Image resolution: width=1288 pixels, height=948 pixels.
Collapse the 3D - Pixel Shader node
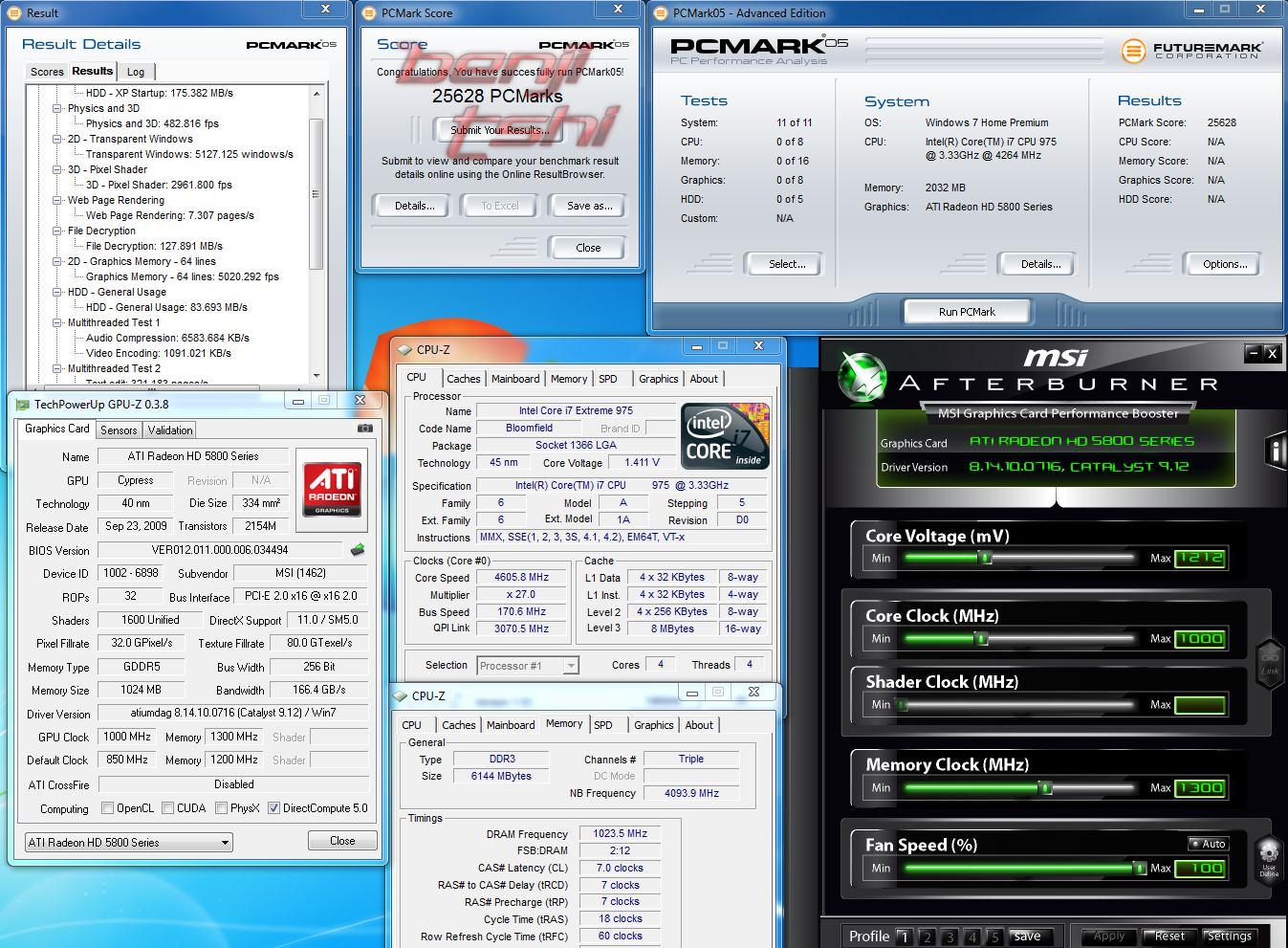57,169
